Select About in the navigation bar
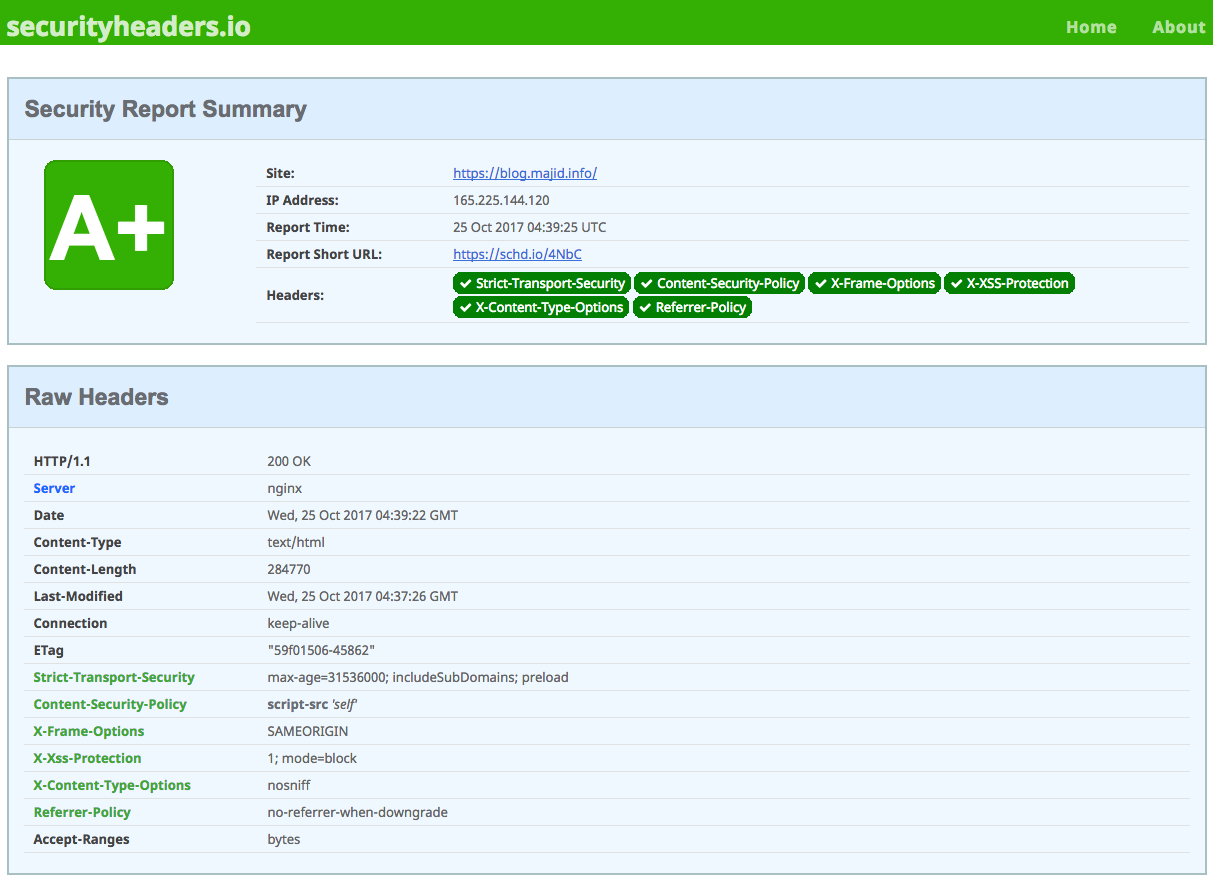The width and height of the screenshot is (1213, 884). 1178,27
